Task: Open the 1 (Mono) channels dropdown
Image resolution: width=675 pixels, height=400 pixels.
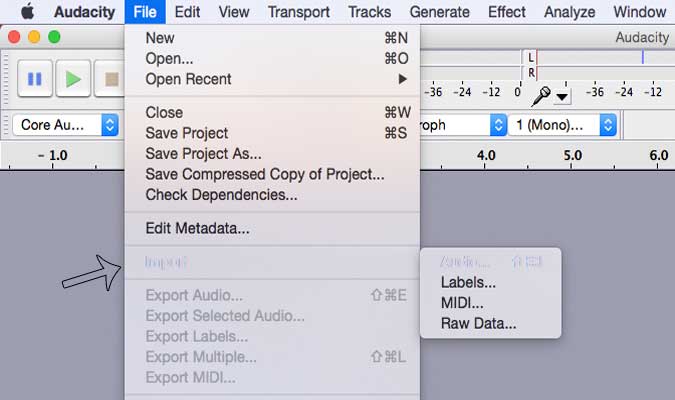Action: [x=563, y=125]
